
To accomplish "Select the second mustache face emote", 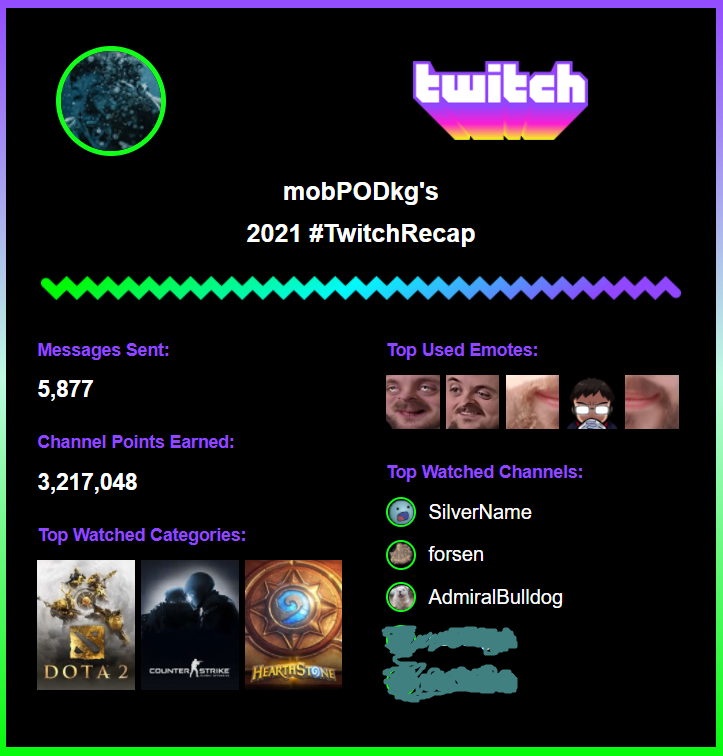I will coord(472,402).
